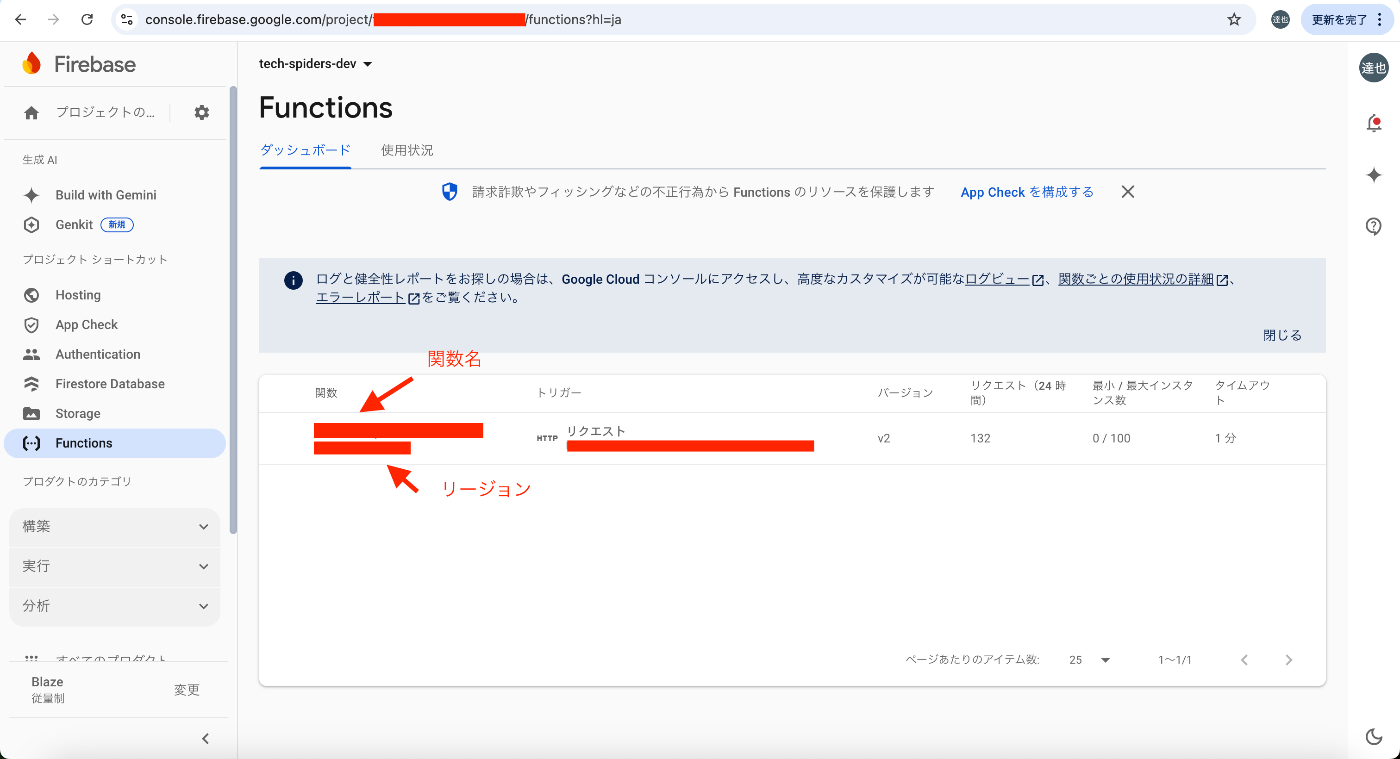The height and width of the screenshot is (759, 1400).
Task: Click the Genkit sidebar icon
Action: [32, 225]
